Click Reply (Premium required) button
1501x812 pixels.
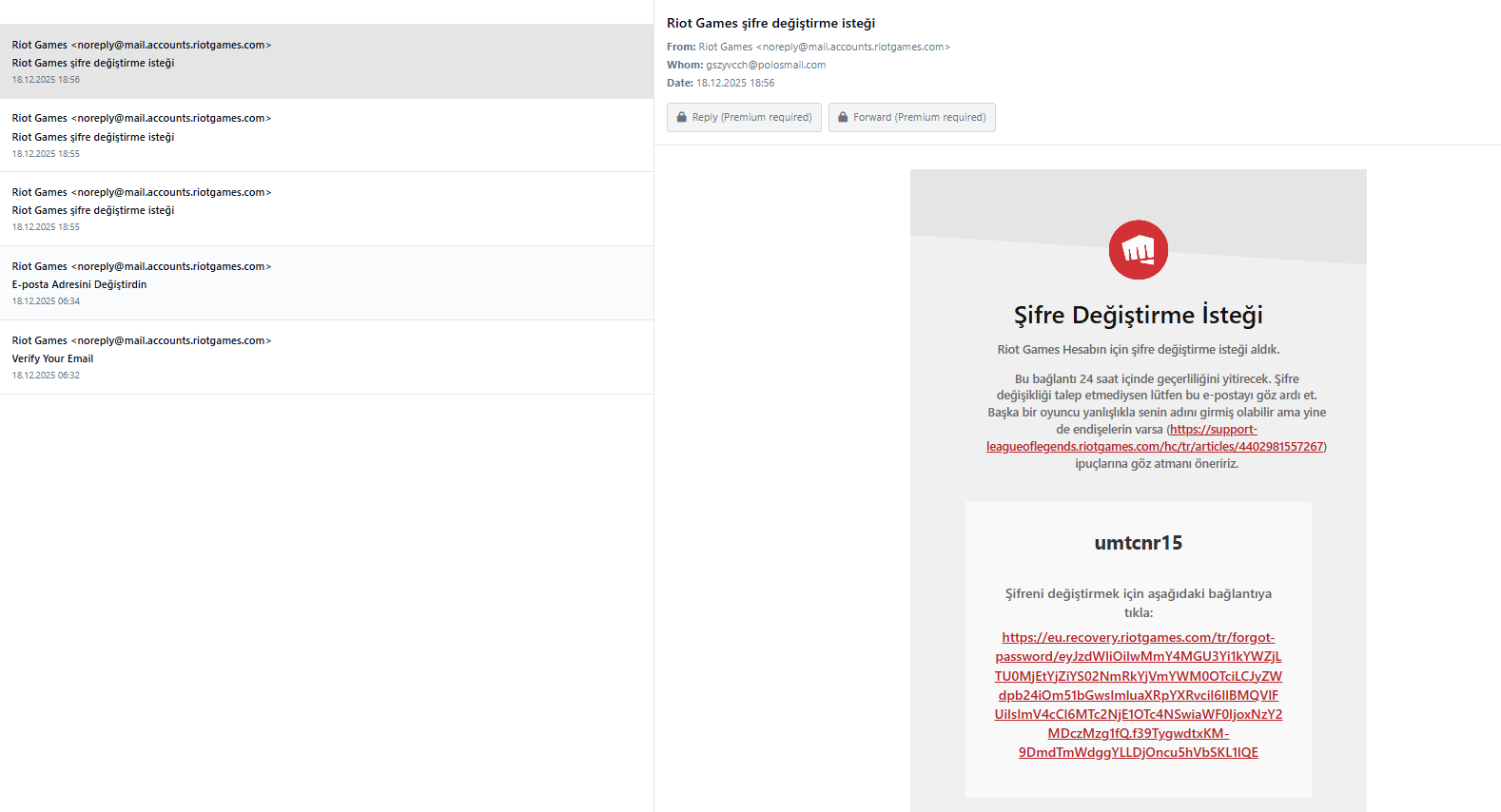tap(744, 117)
